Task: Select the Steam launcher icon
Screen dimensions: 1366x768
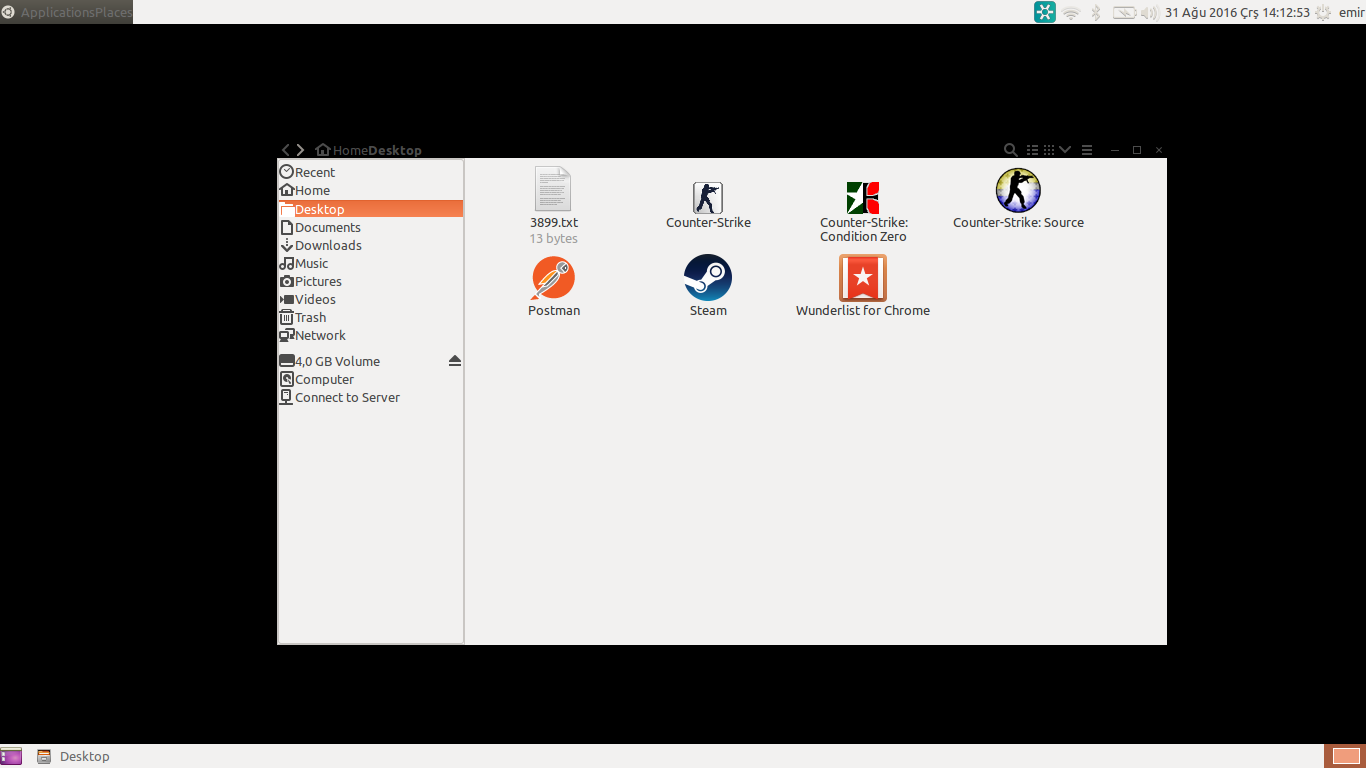Action: click(x=708, y=278)
